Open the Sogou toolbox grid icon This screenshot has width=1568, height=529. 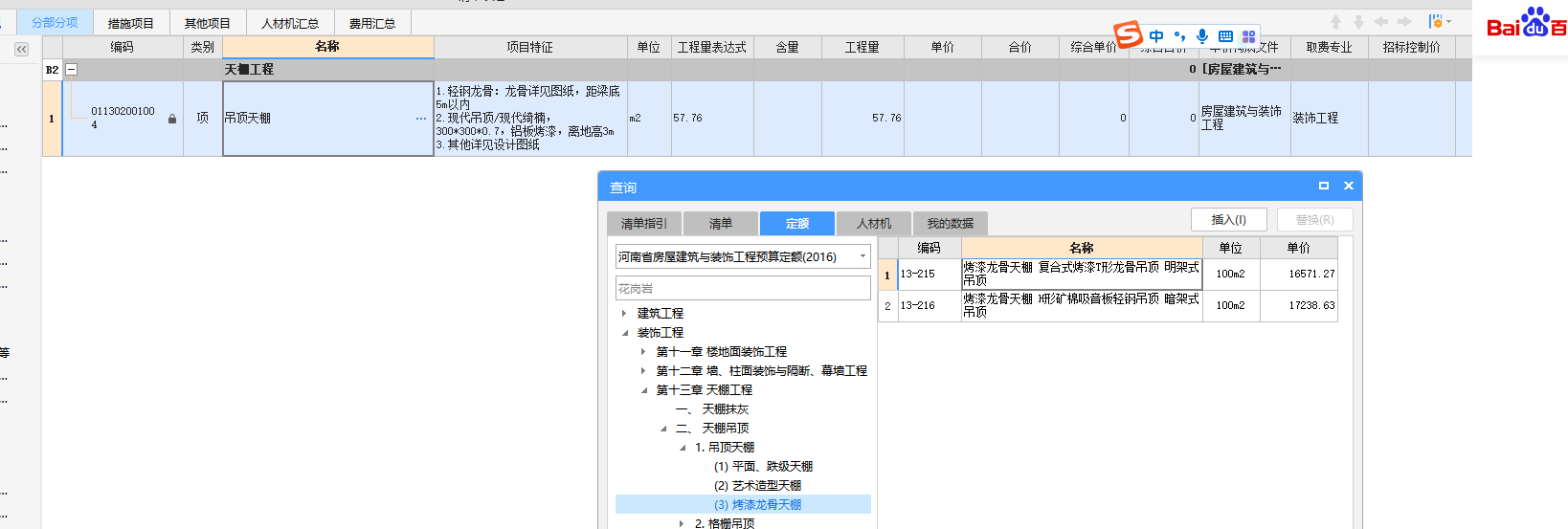[1248, 36]
